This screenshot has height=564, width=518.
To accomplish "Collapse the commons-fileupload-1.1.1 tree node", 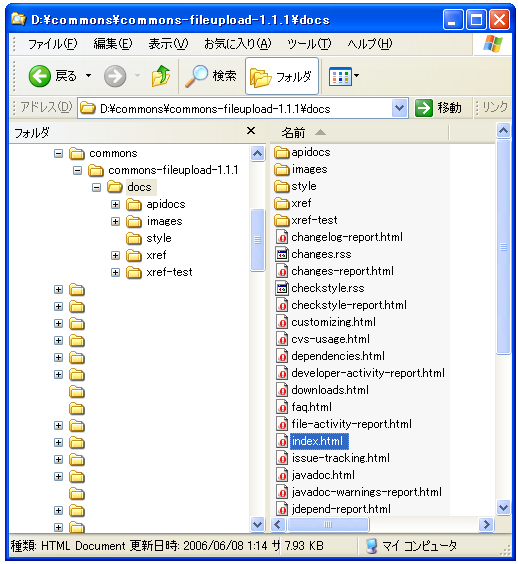I will click(77, 170).
